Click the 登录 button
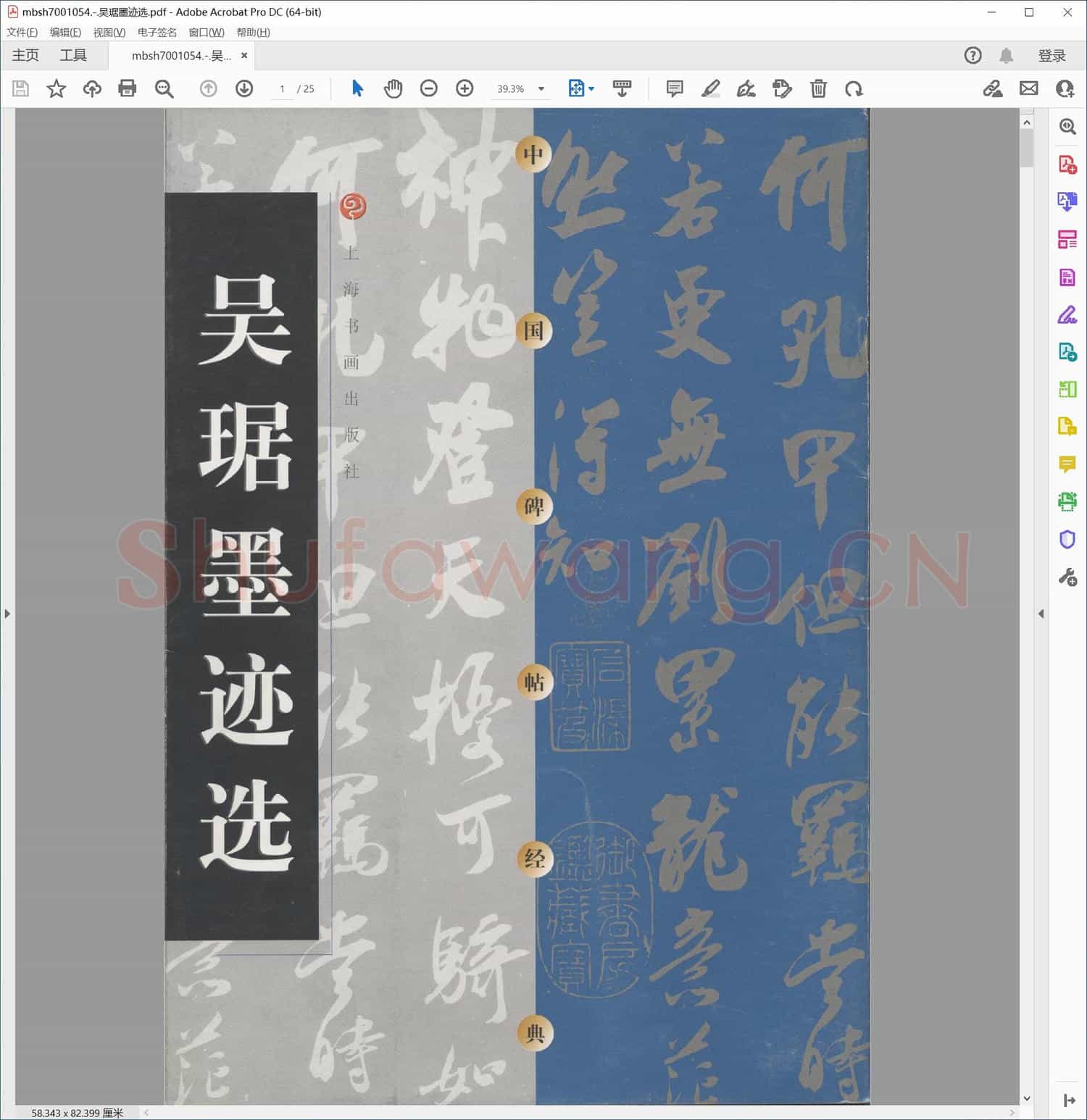 1052,55
